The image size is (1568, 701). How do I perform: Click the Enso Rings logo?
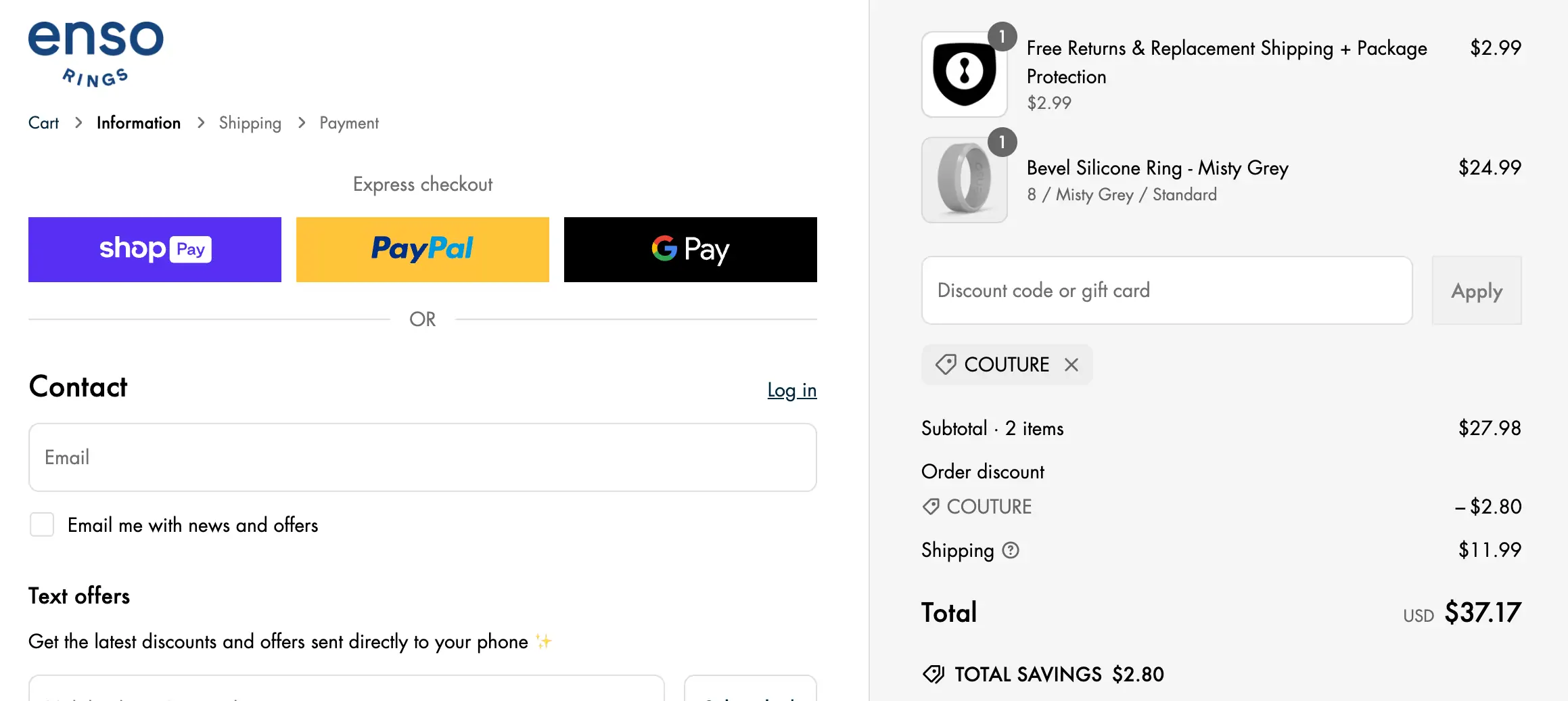pos(95,53)
